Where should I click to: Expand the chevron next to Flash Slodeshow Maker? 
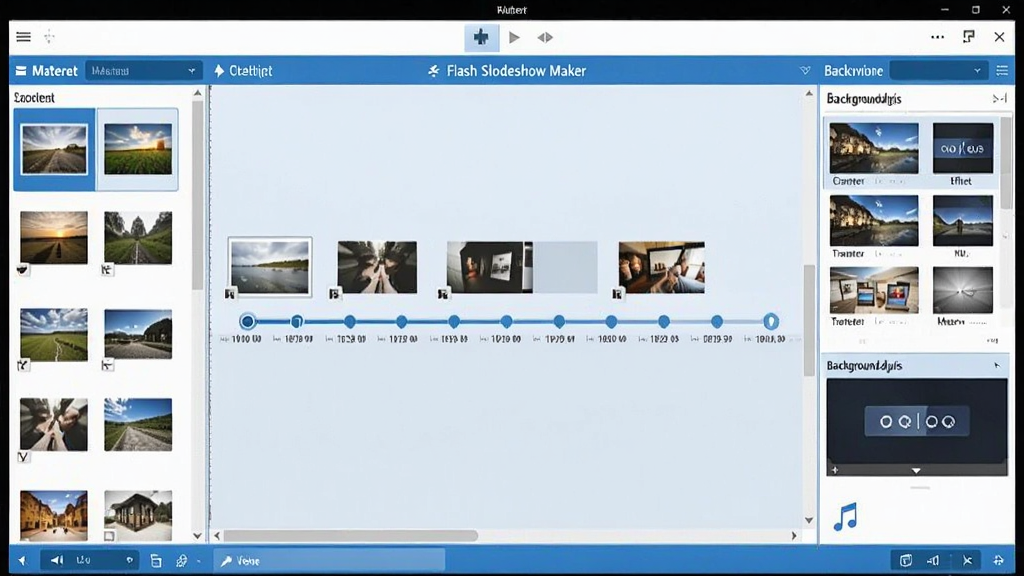point(805,71)
